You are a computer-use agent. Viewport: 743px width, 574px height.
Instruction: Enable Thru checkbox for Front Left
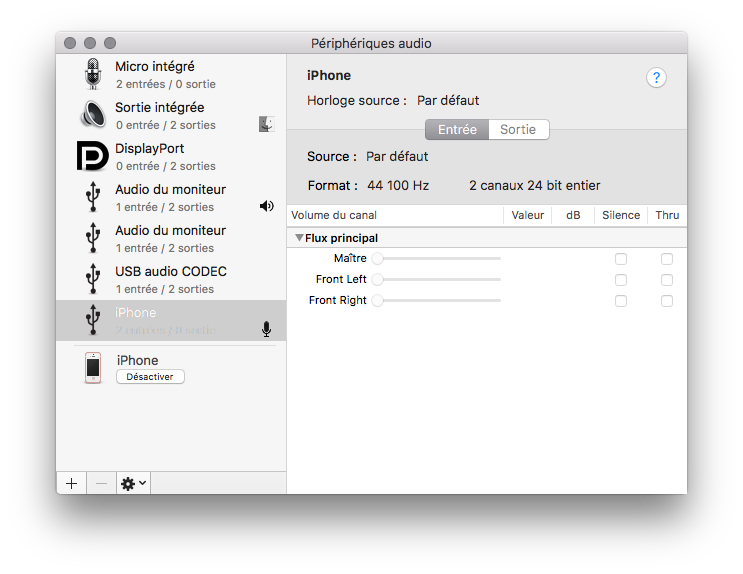[667, 280]
